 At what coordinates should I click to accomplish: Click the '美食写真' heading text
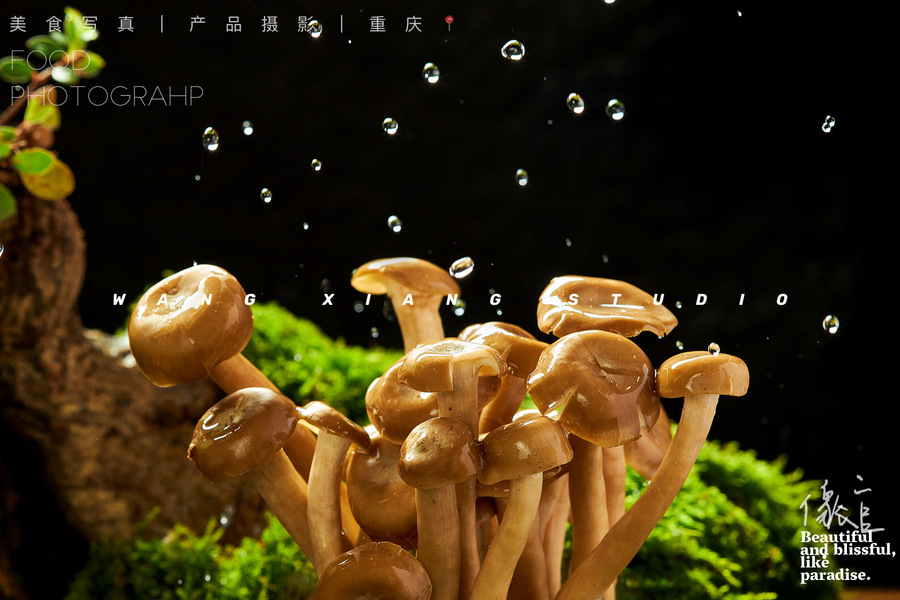point(72,24)
